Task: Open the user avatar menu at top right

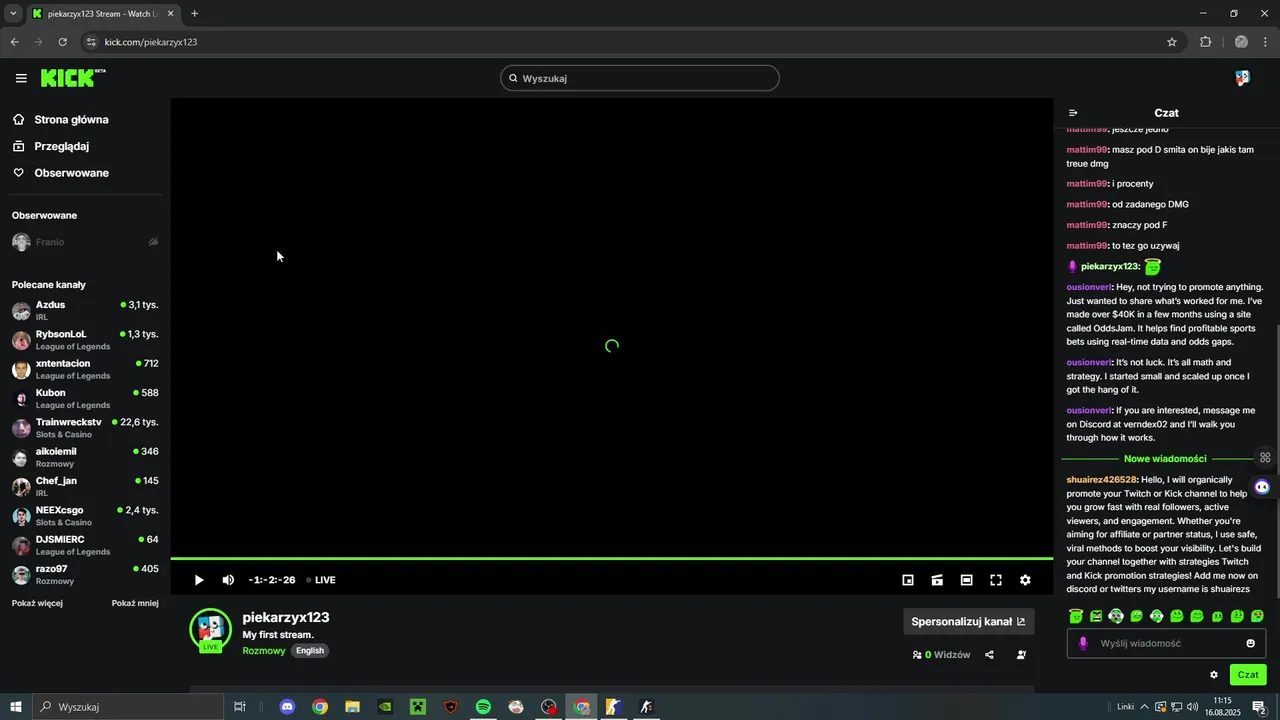Action: pos(1242,78)
